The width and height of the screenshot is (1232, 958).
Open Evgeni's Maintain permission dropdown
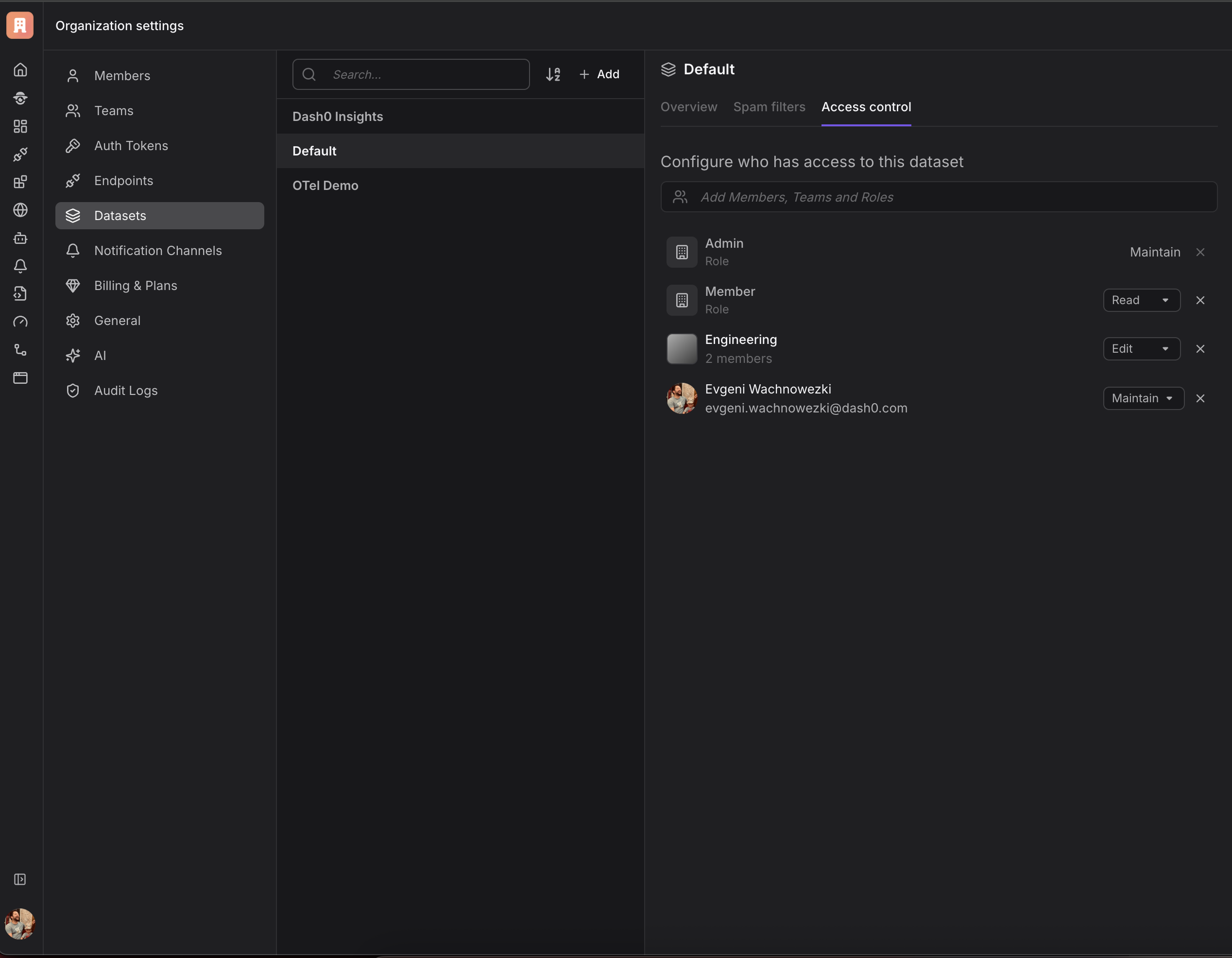coord(1143,398)
